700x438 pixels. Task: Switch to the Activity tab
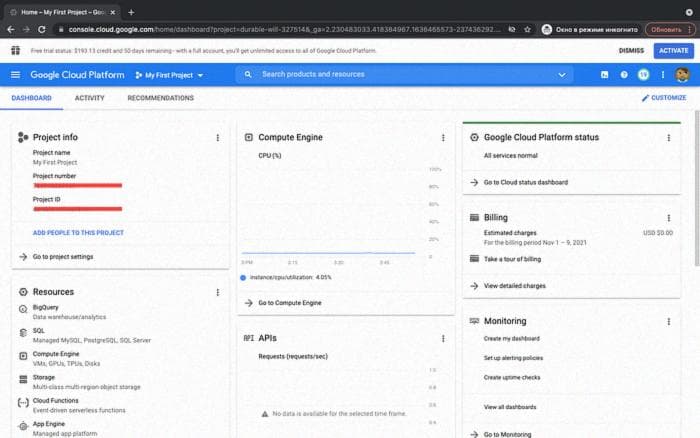click(89, 98)
